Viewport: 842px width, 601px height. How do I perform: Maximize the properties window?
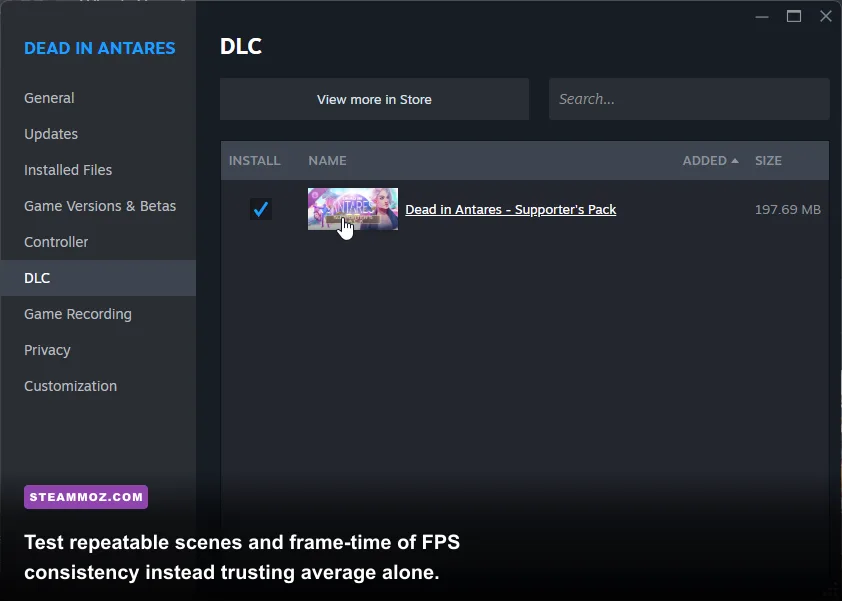click(x=794, y=17)
